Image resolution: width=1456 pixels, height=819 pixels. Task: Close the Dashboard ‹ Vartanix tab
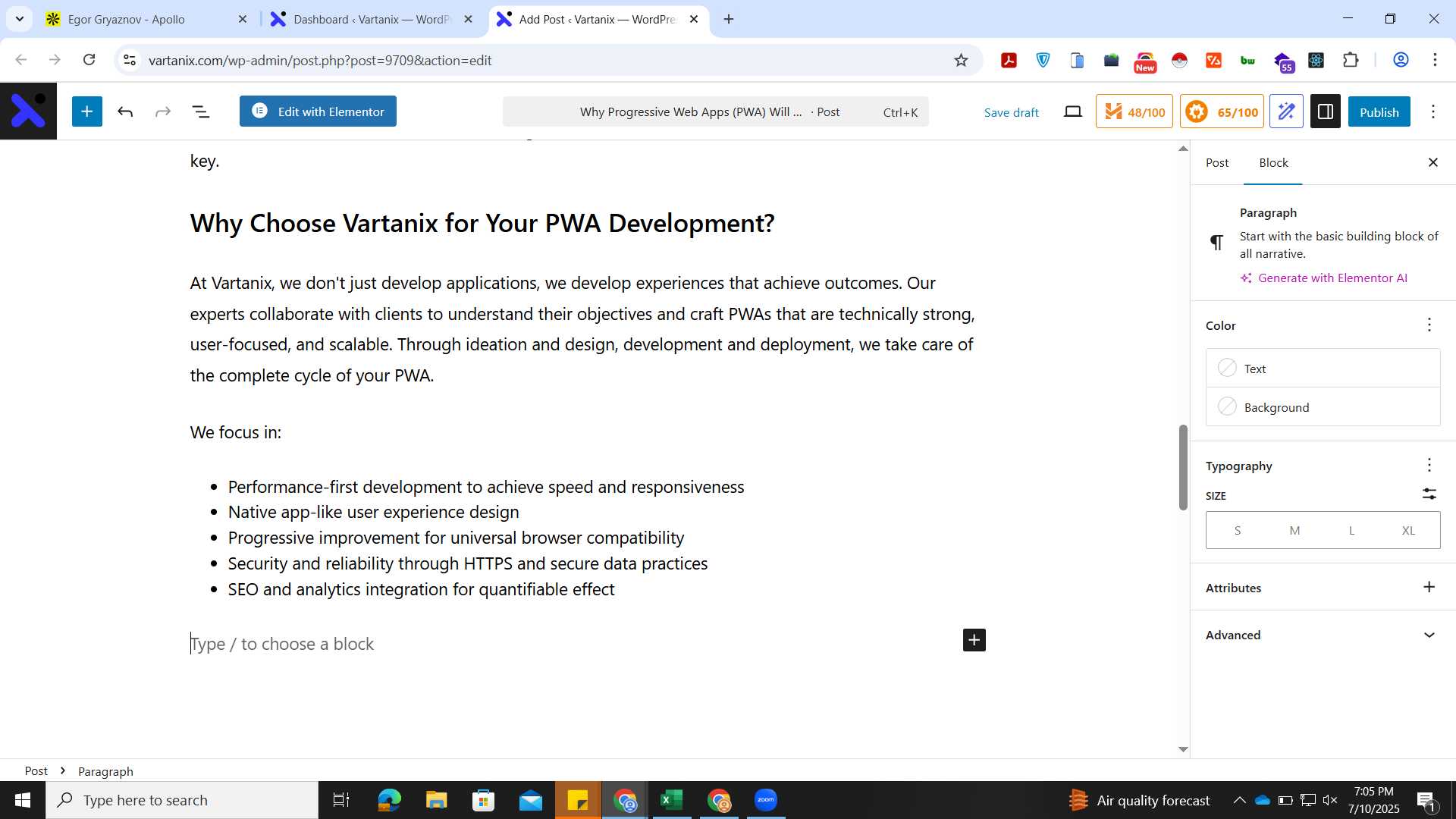(x=469, y=19)
